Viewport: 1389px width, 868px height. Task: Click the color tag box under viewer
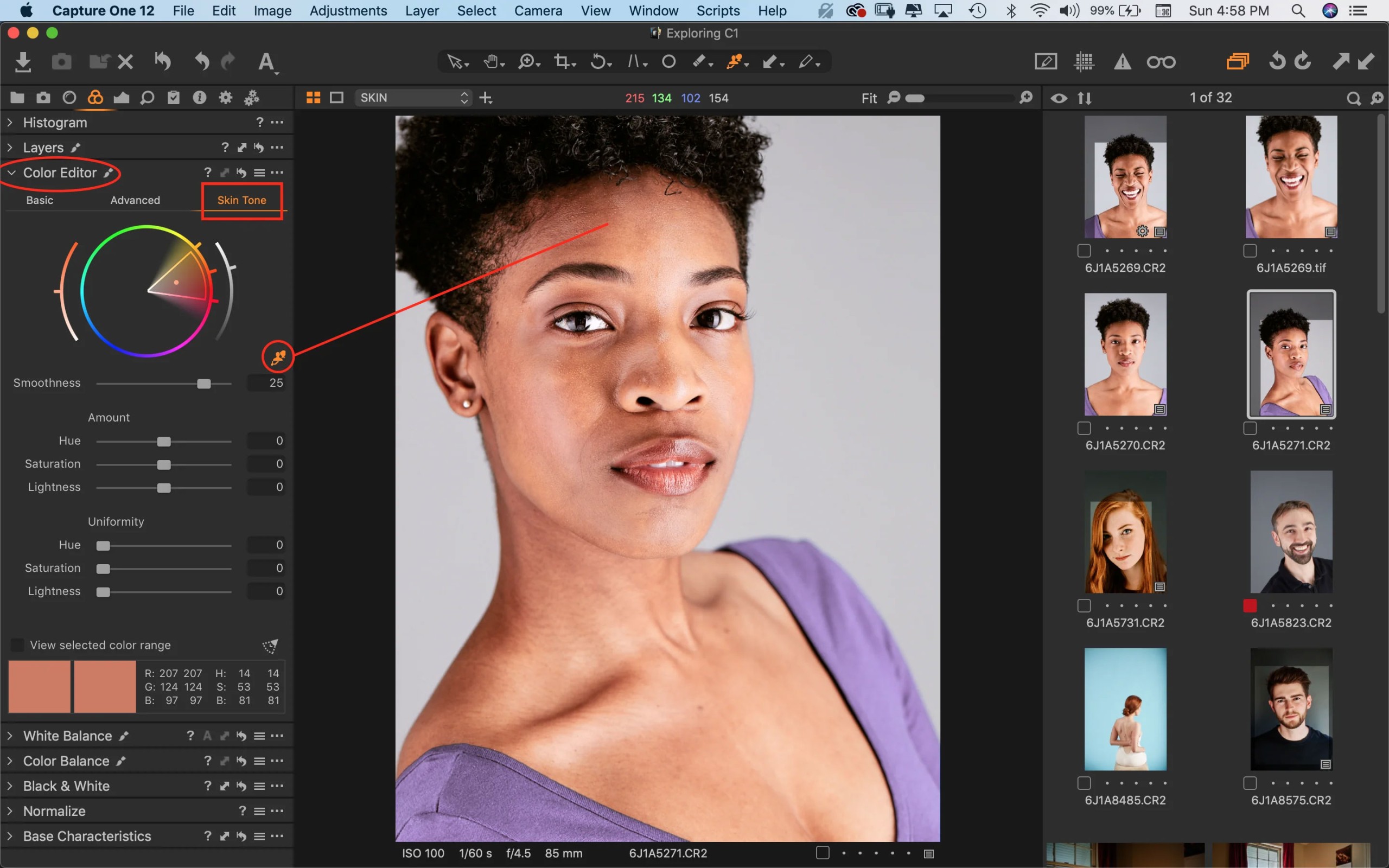823,852
